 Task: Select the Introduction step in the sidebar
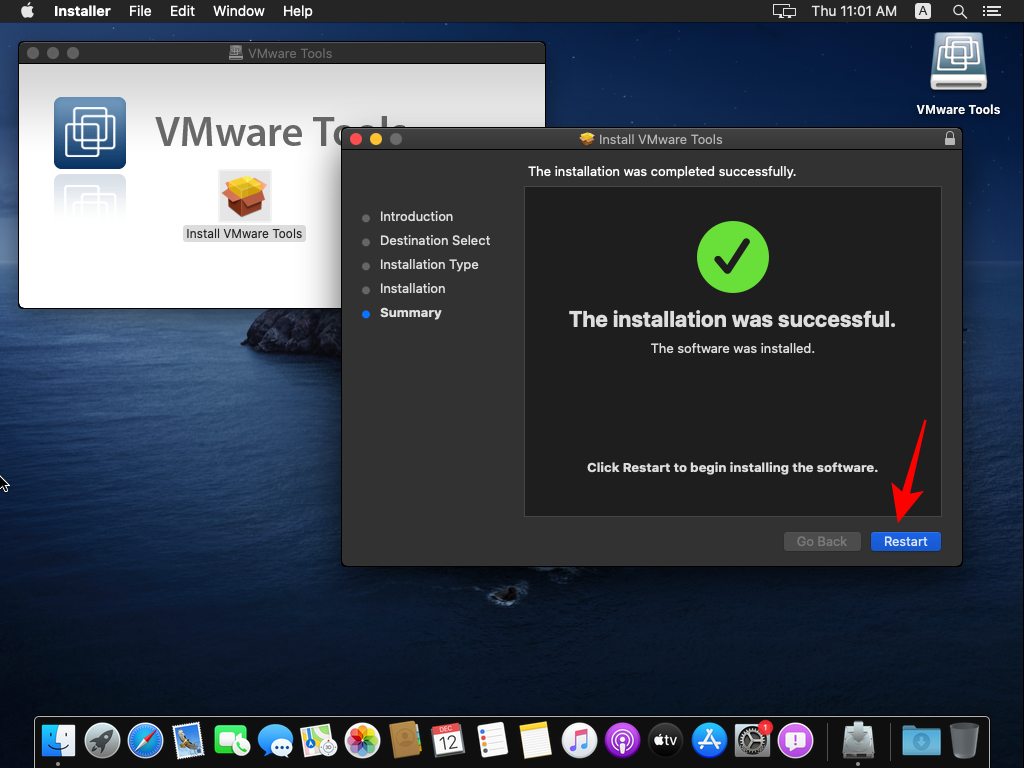416,216
